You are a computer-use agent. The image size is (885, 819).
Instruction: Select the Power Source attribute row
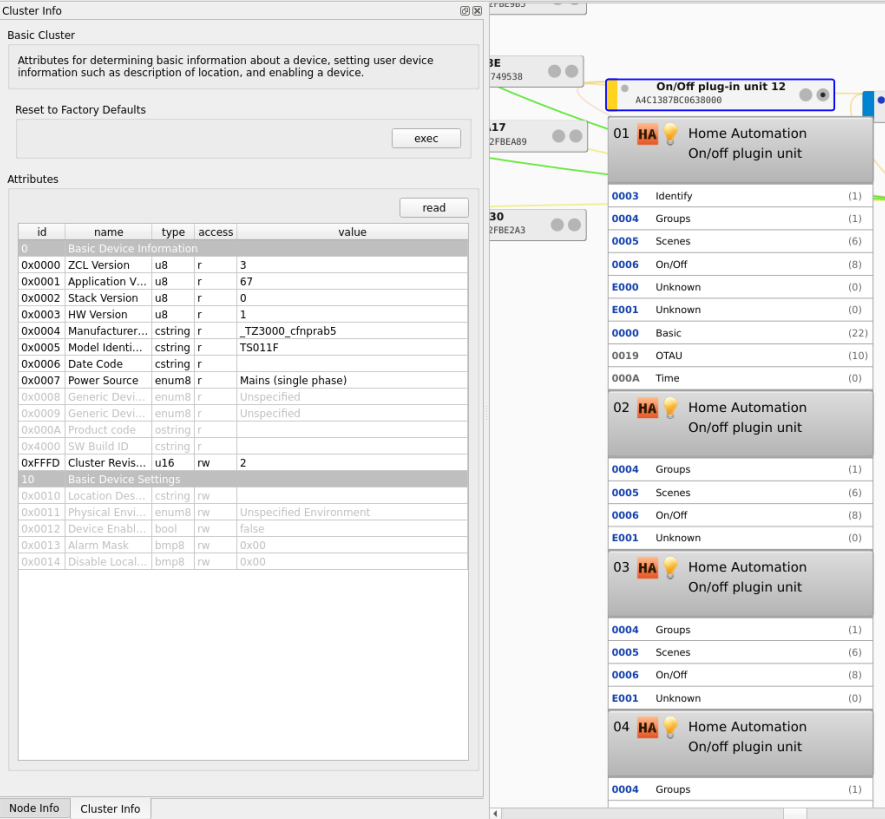pos(243,380)
